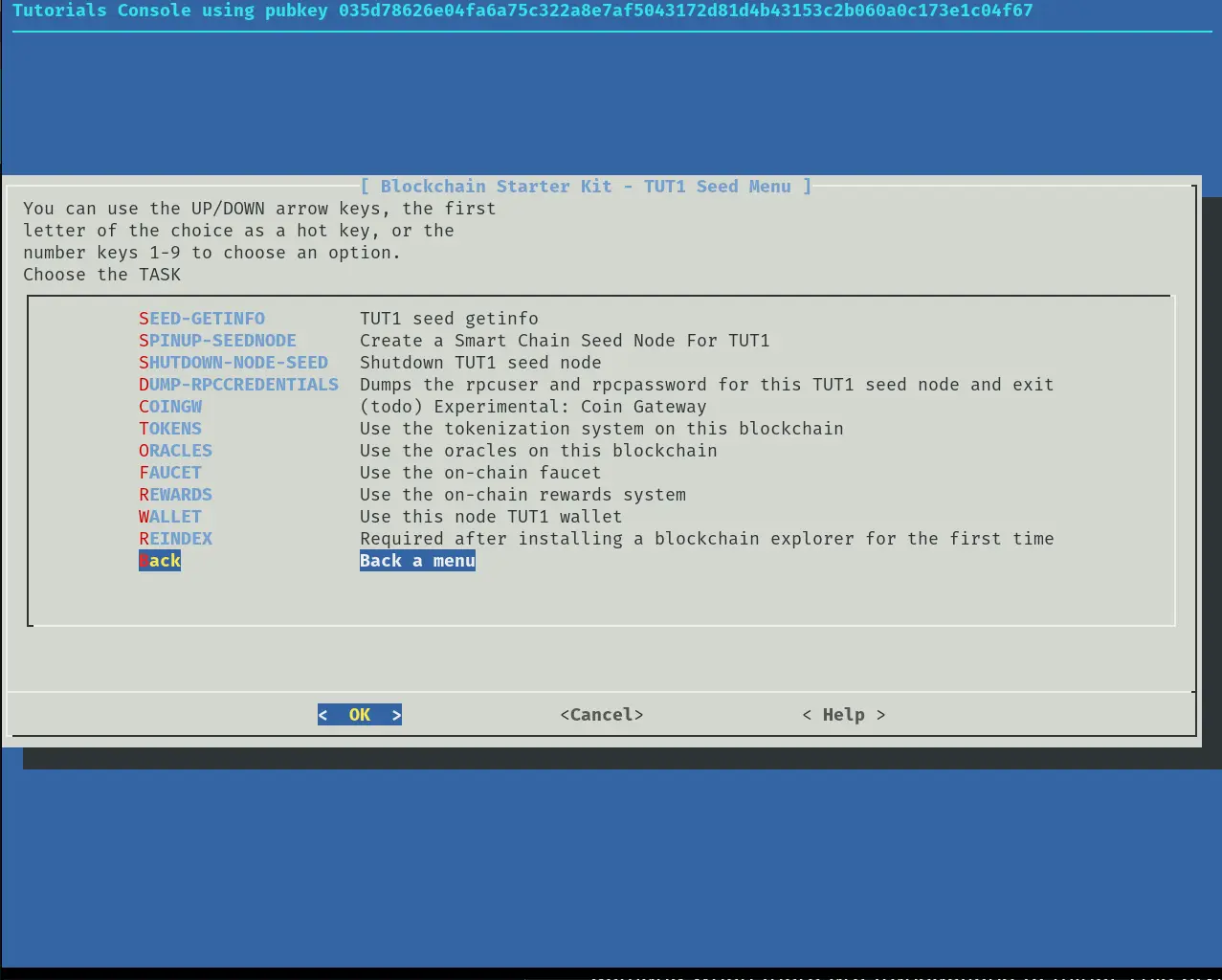Choose the REINDEX option

click(x=175, y=539)
